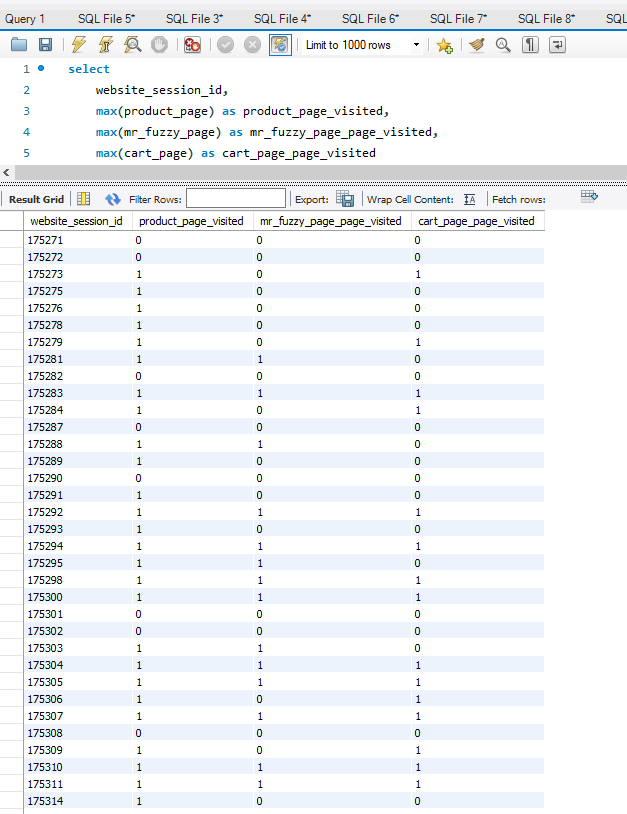627x814 pixels.
Task: Focus the Filter Rows input field
Action: tap(236, 198)
